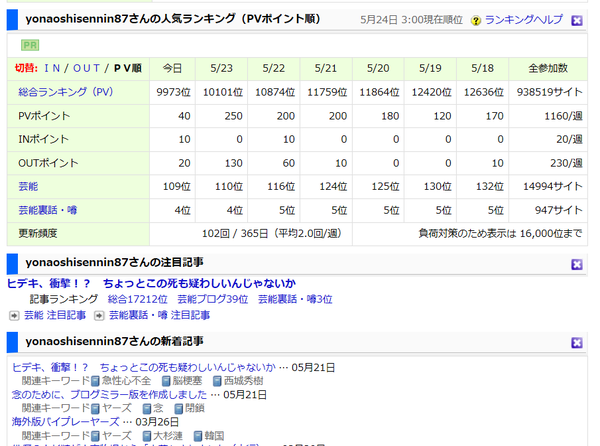Viewport: 600px width, 446px height.
Task: Open keyword 急性心不全
Action: [x=126, y=381]
